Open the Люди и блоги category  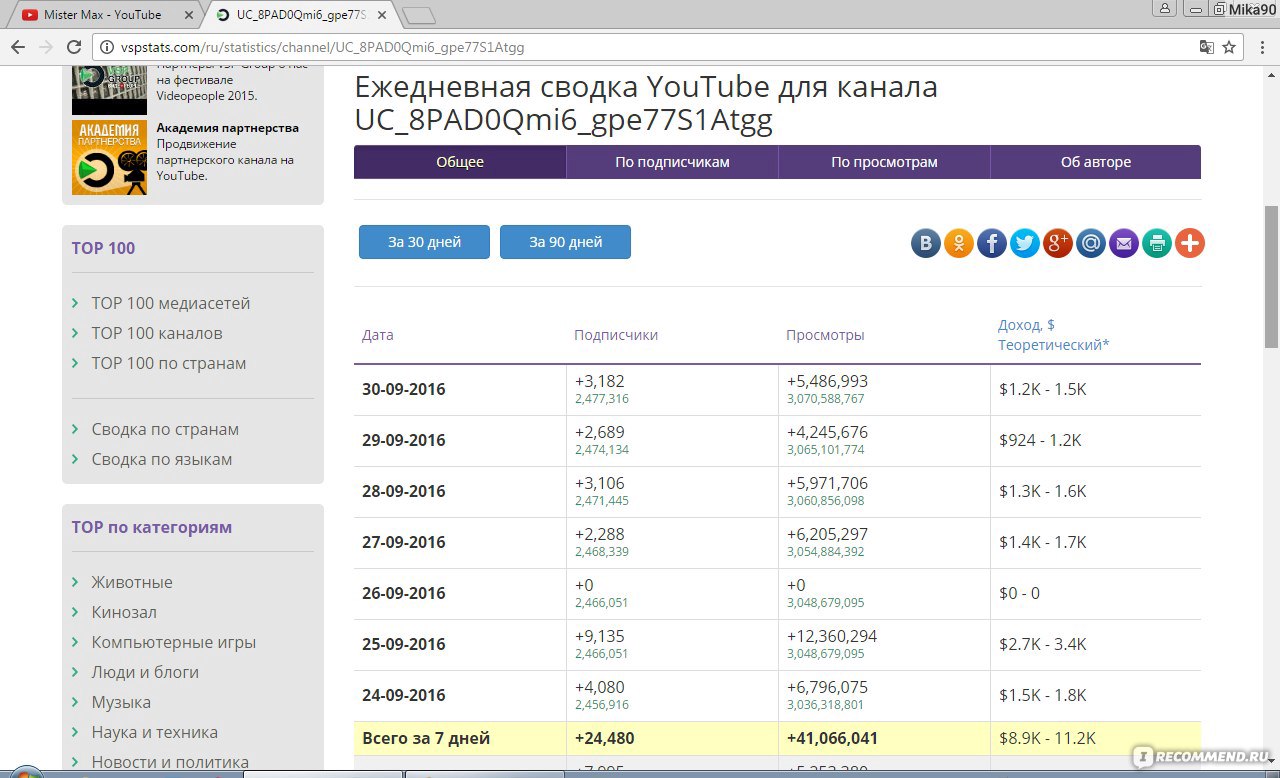(145, 672)
